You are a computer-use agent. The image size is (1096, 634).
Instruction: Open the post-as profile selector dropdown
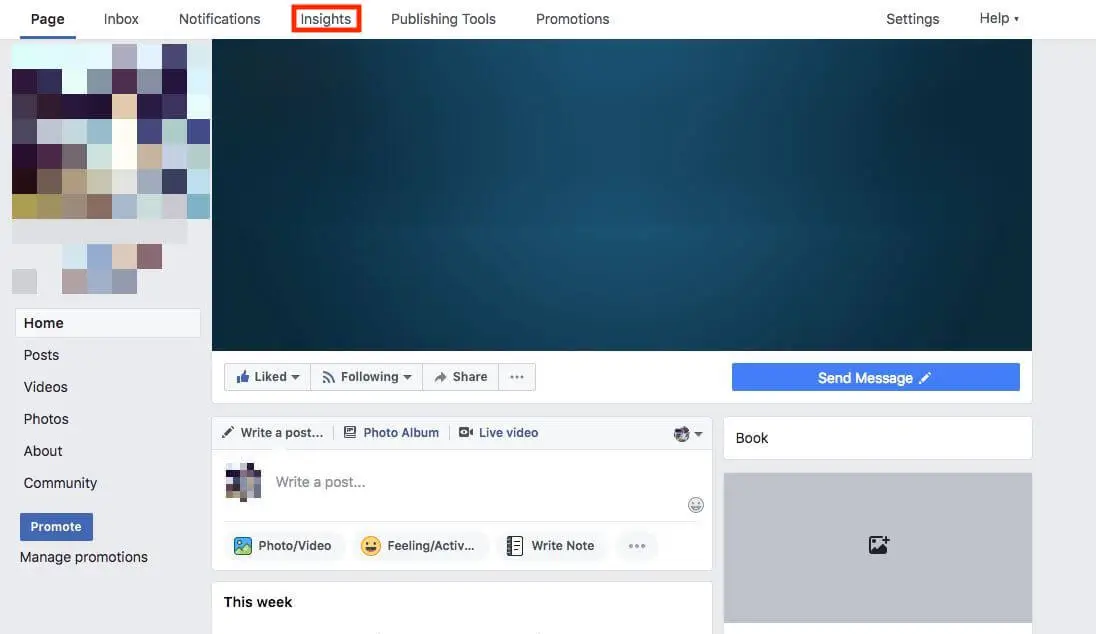(x=688, y=434)
